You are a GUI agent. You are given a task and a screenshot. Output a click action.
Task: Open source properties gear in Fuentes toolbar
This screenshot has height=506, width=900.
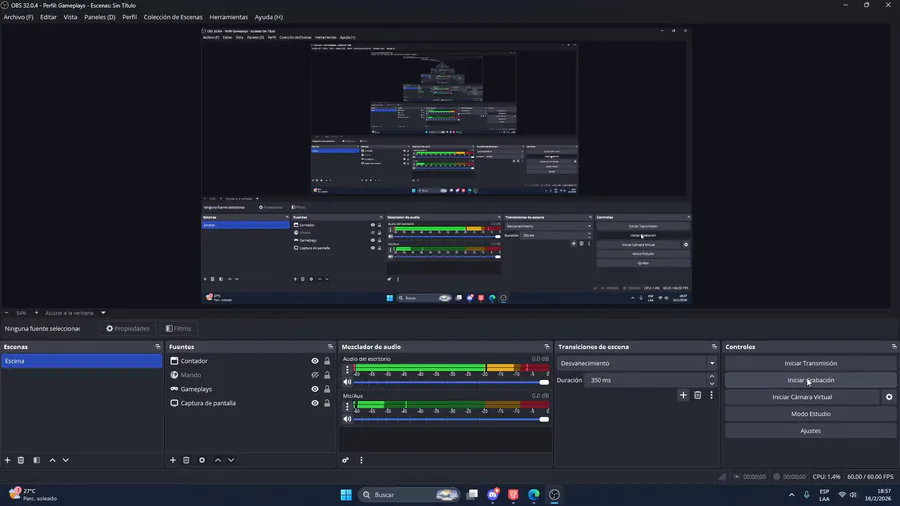(202, 460)
